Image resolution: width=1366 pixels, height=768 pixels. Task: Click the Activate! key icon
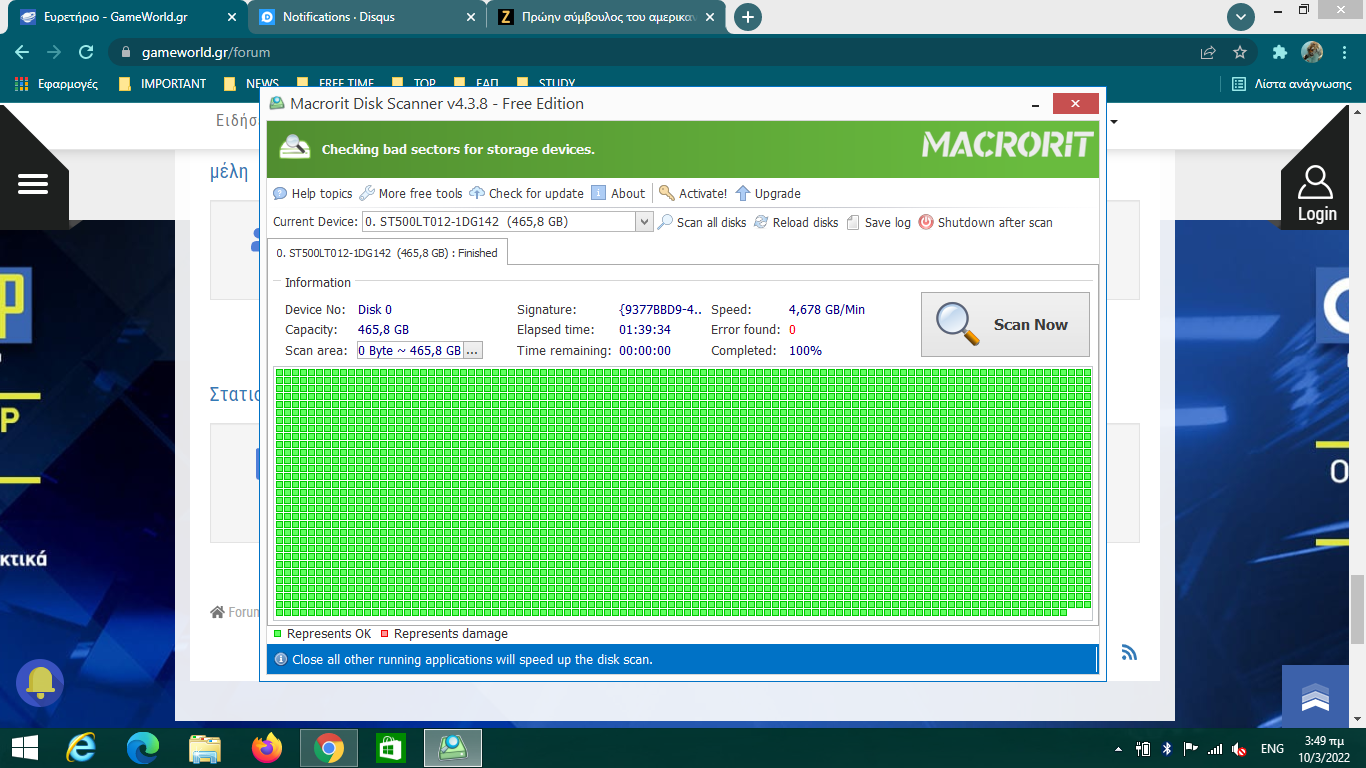667,194
